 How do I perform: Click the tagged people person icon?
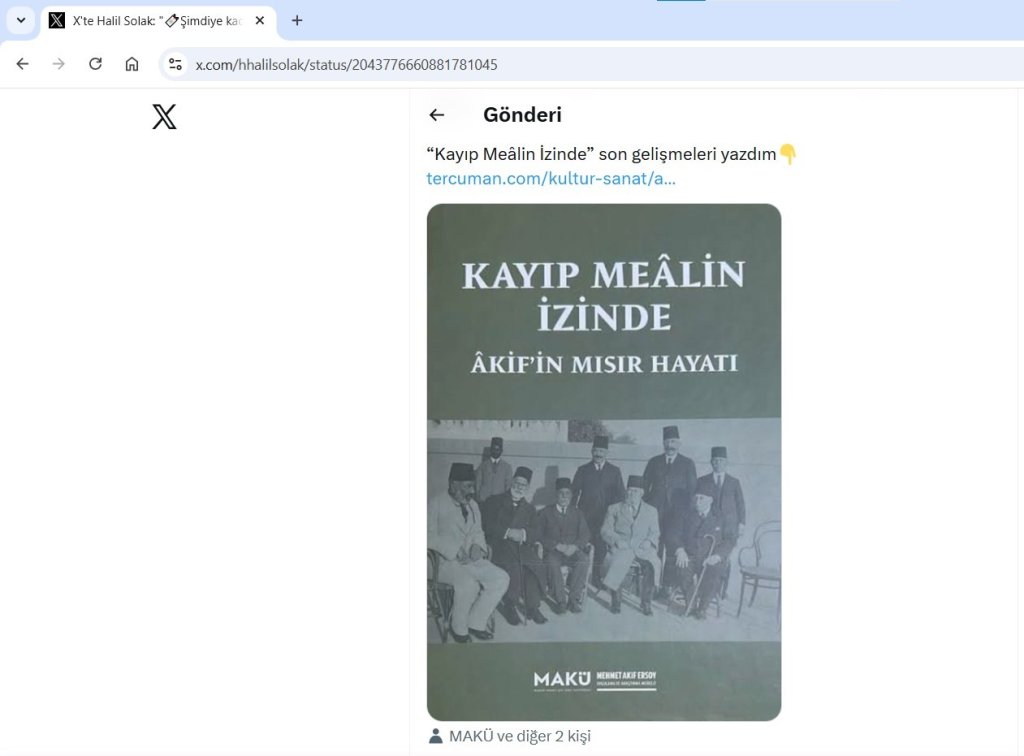coord(436,736)
